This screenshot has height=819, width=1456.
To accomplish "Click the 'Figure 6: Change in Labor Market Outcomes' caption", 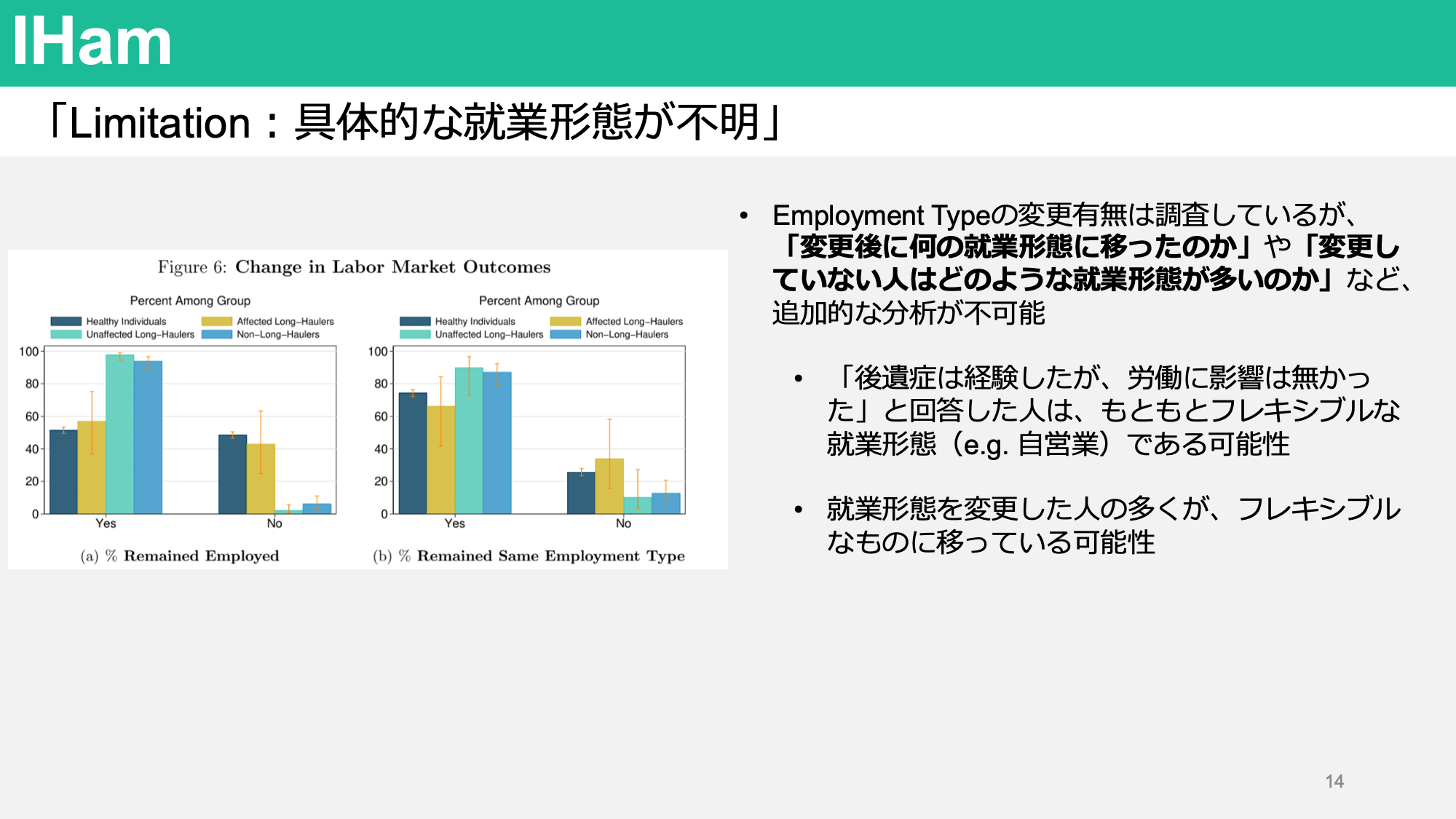I will tap(354, 267).
